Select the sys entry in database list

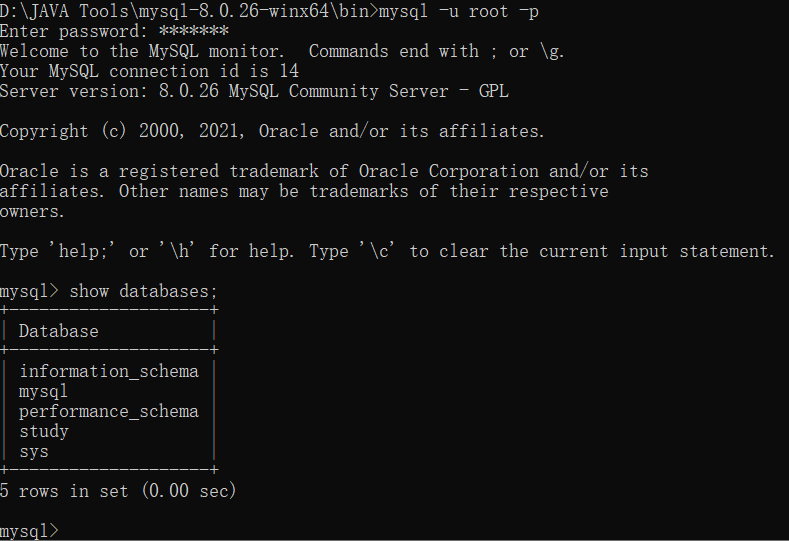coord(34,451)
